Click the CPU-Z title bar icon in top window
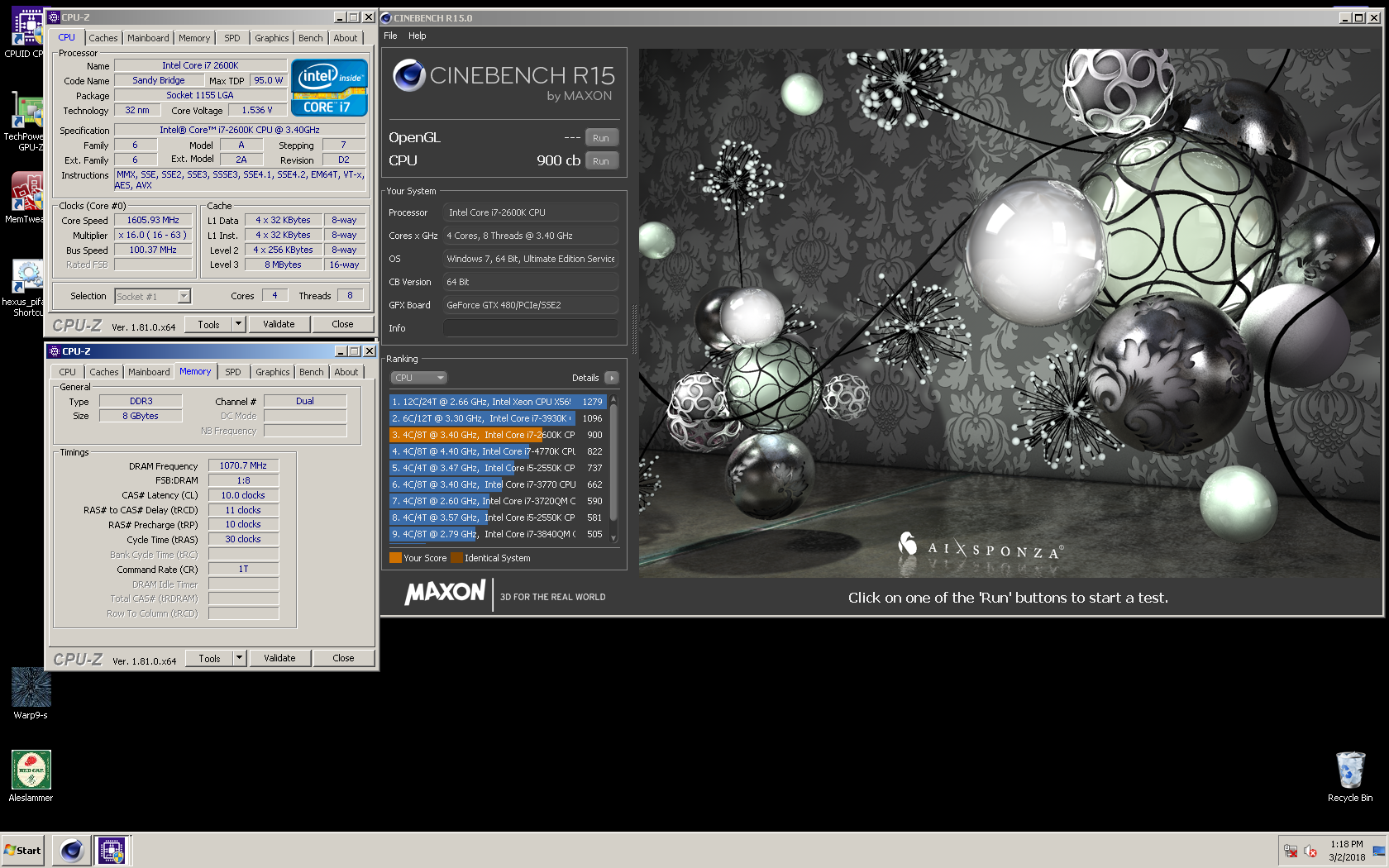 coord(54,17)
